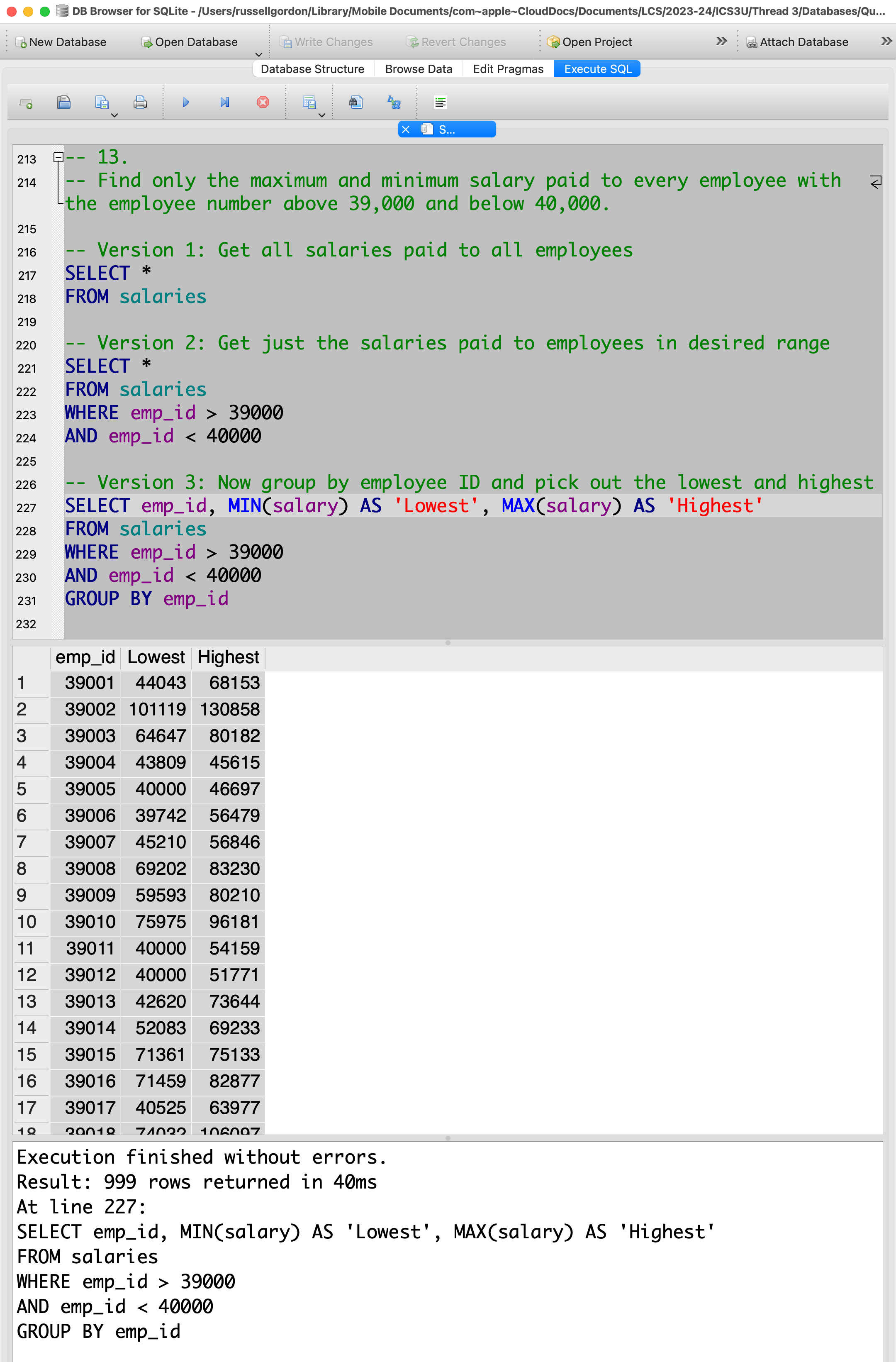
Task: Click the Open Database button
Action: [190, 42]
